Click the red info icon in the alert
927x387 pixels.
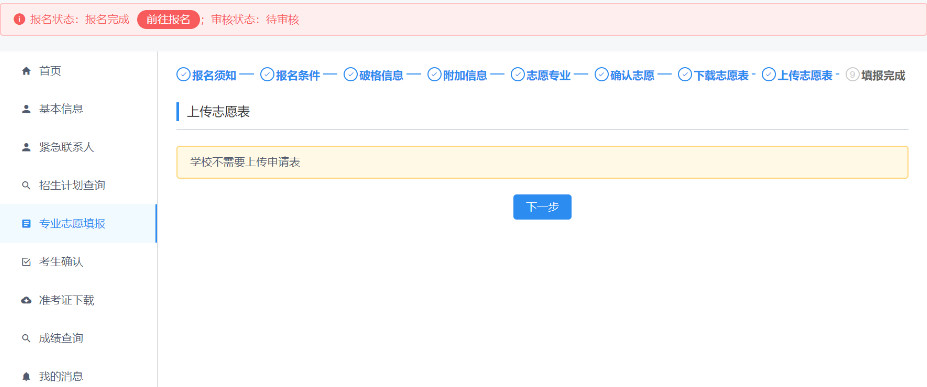(20, 19)
